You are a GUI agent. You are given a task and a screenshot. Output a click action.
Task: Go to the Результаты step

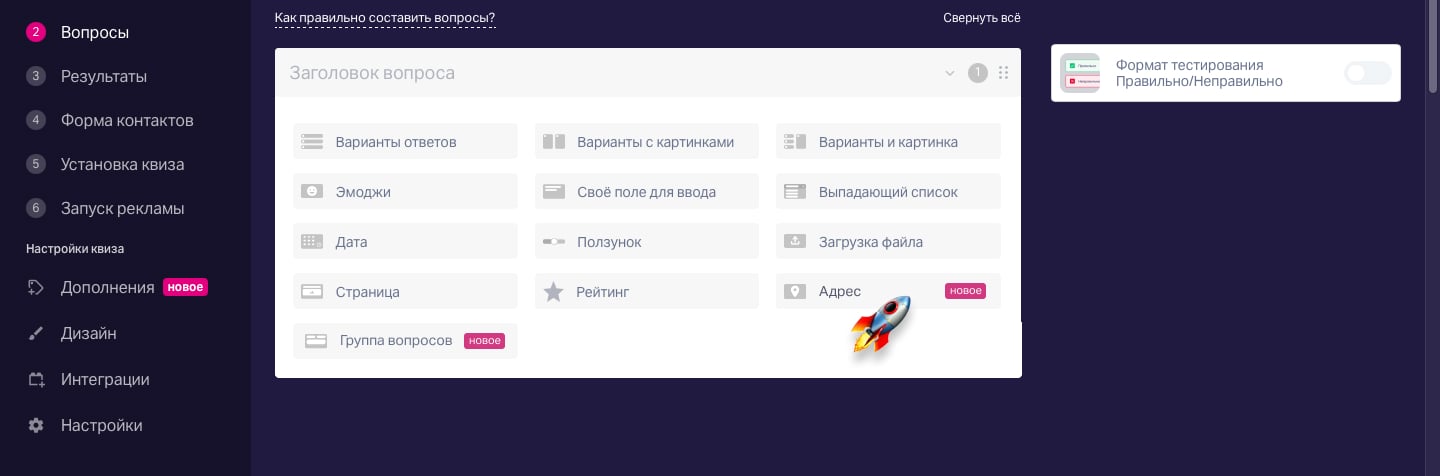tap(103, 76)
